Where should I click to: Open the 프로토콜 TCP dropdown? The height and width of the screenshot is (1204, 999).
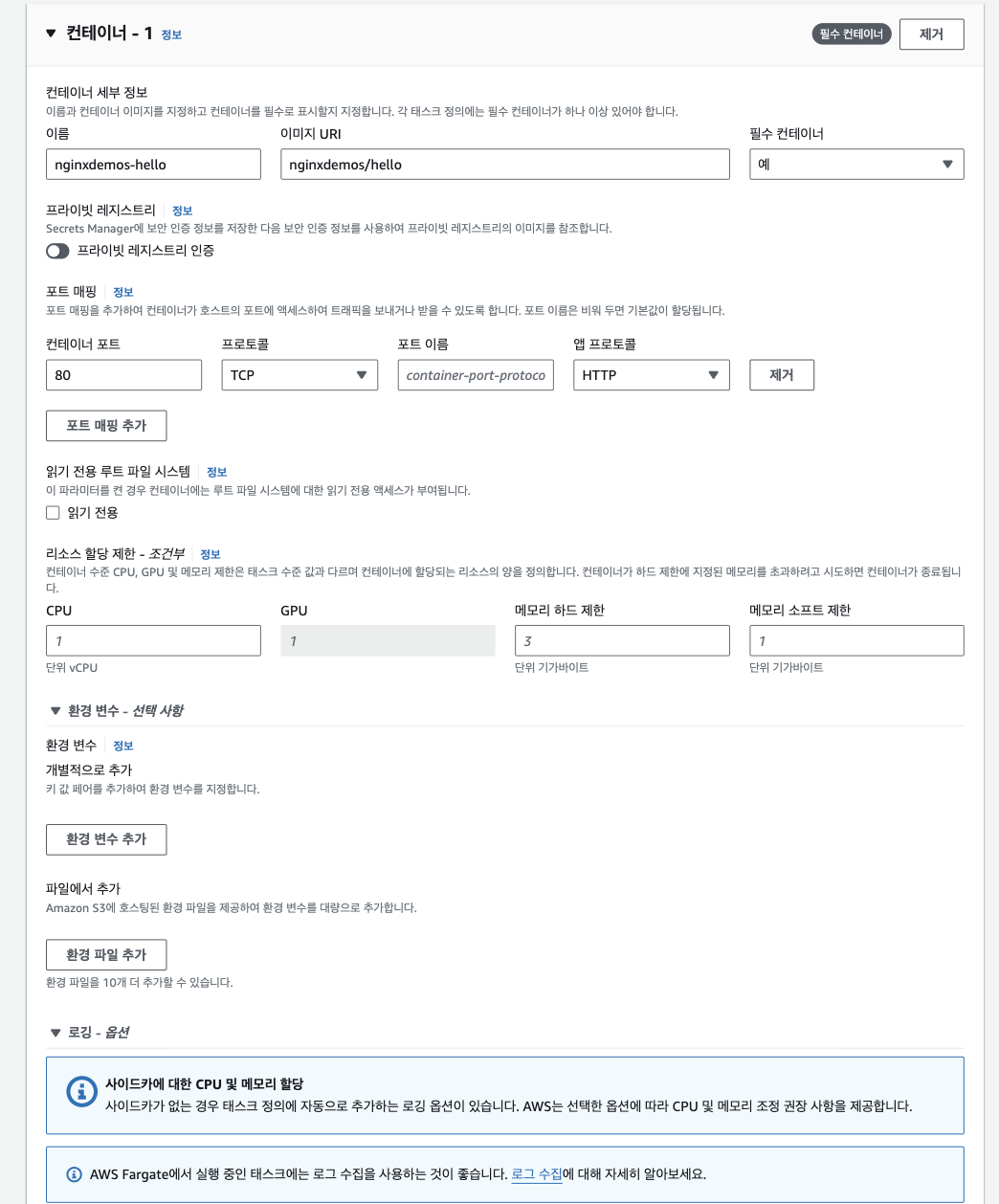pos(300,375)
